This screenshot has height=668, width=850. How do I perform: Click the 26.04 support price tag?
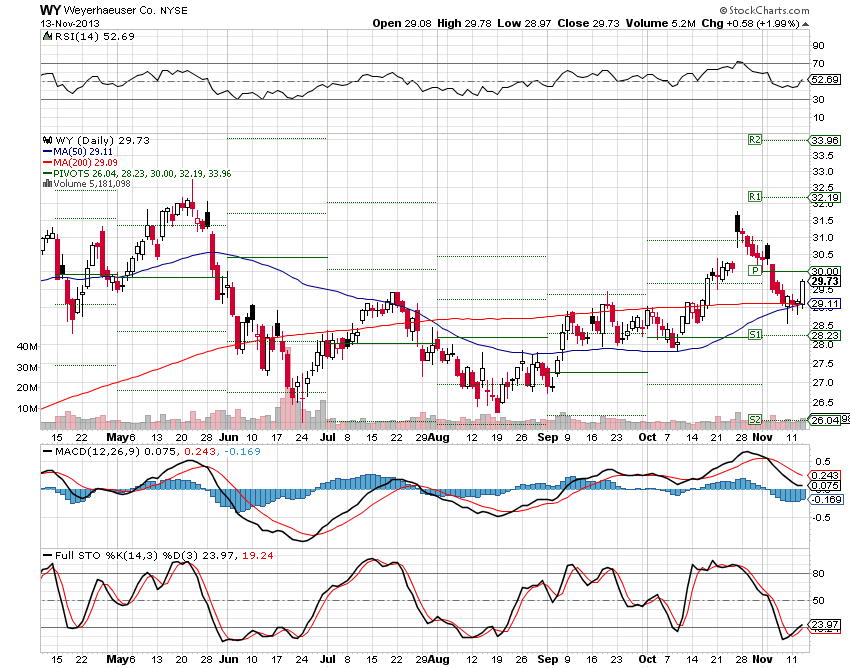[825, 420]
